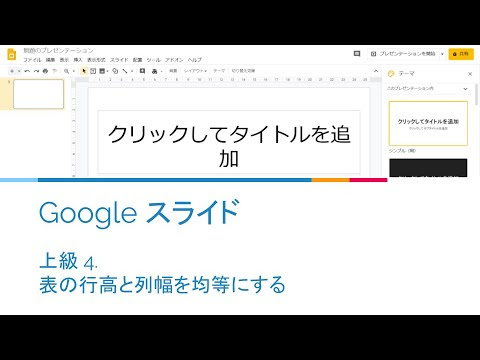Select the shape tool icon

[x=115, y=71]
